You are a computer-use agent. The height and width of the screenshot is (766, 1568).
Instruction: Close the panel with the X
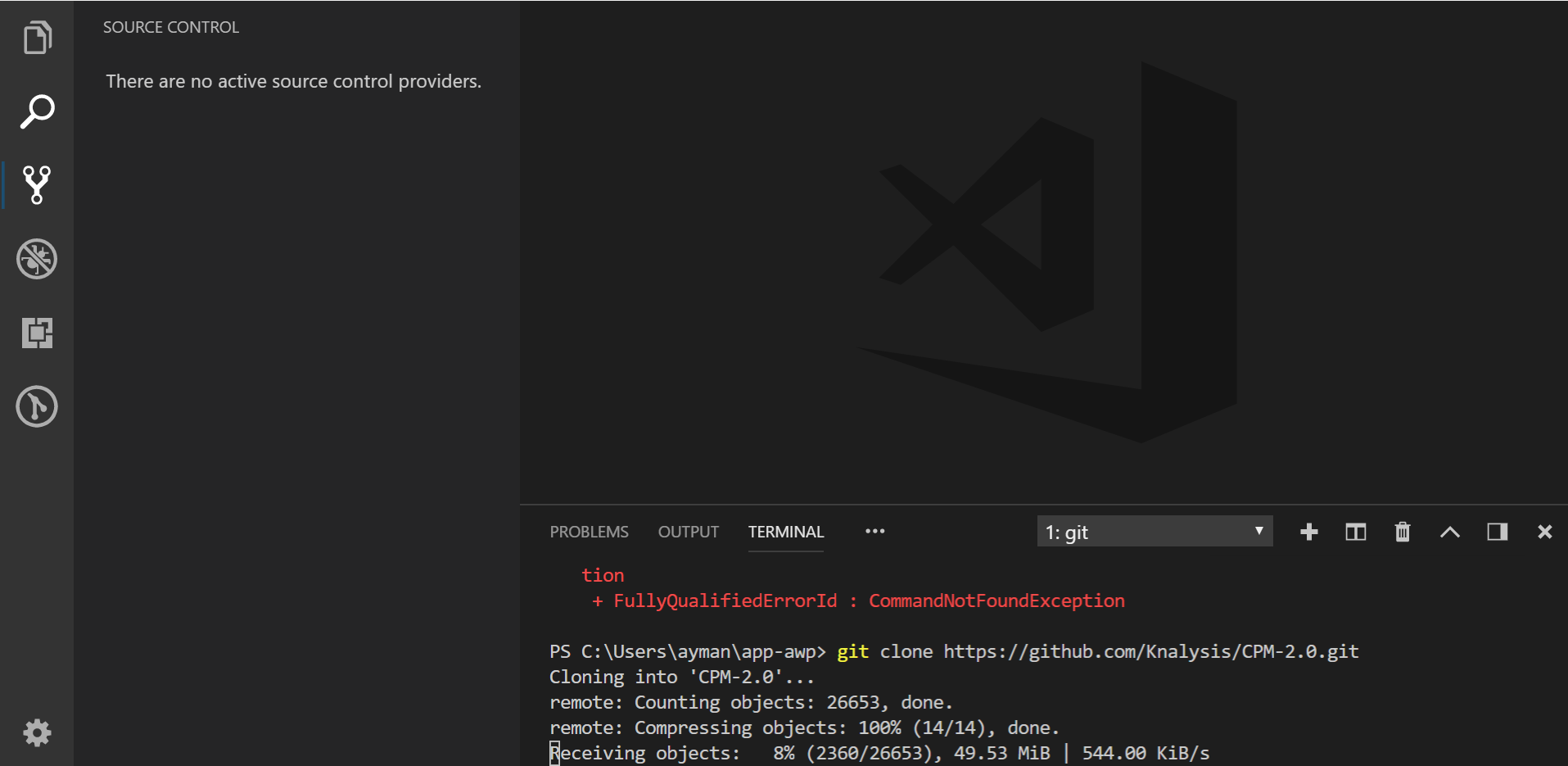tap(1544, 532)
